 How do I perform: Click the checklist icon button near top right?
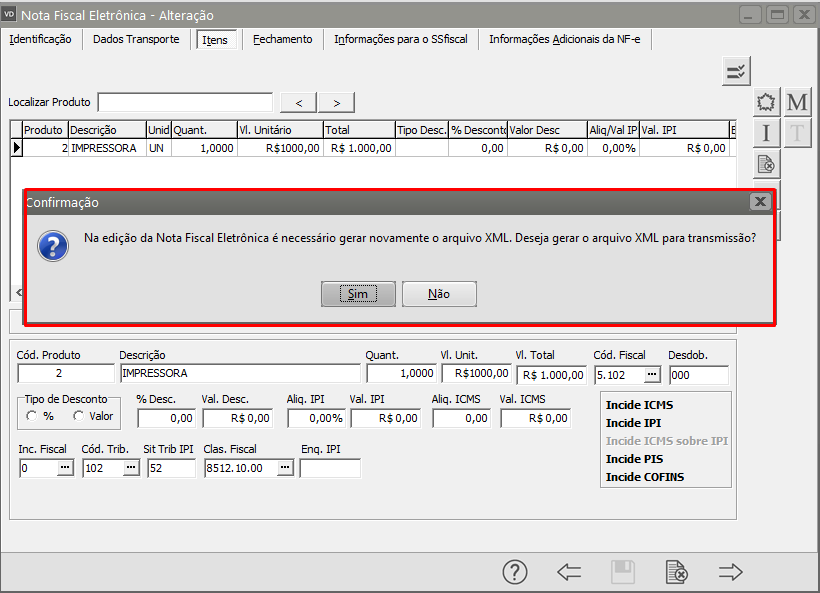pos(736,71)
